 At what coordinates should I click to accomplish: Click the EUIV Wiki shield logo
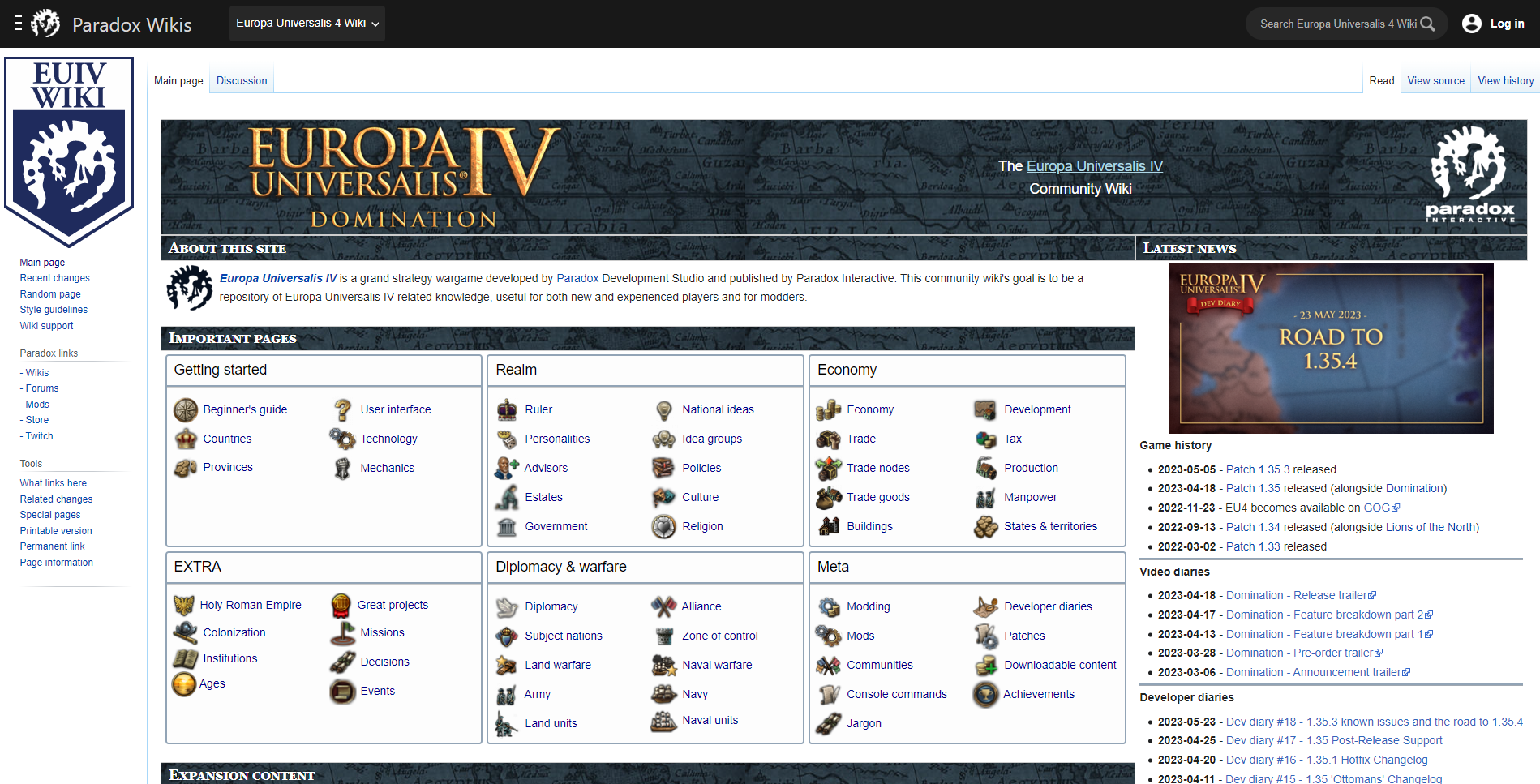(x=69, y=152)
